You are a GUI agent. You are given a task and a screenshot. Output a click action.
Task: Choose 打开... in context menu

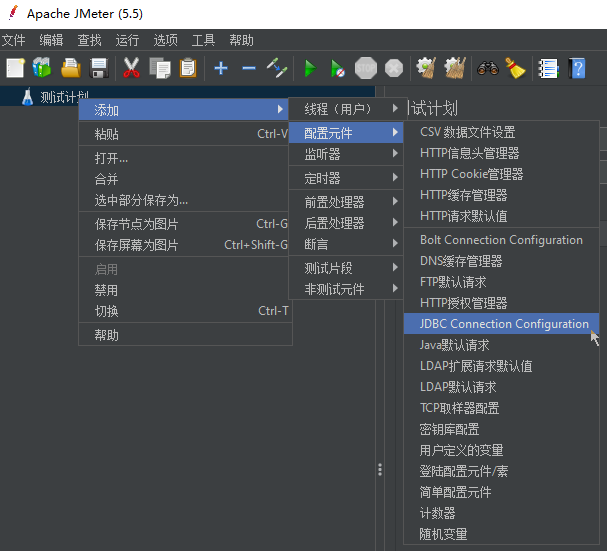(185, 158)
